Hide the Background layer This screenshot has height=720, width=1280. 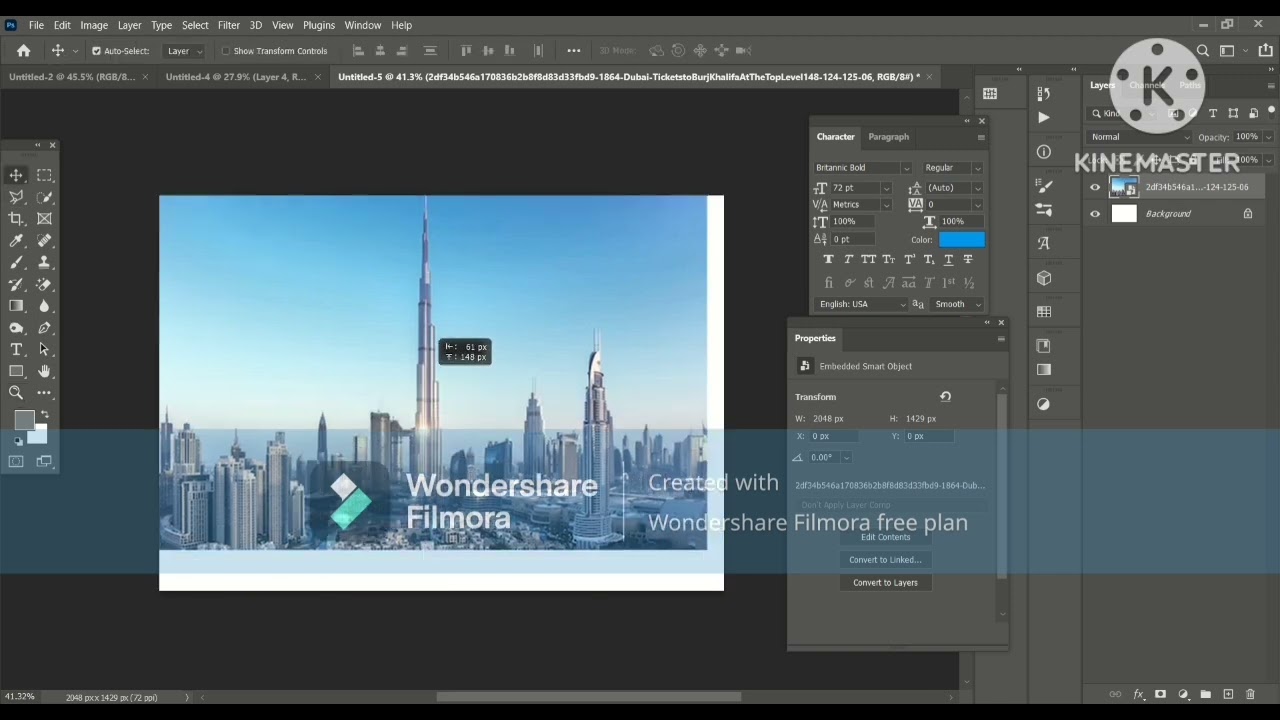[x=1095, y=214]
